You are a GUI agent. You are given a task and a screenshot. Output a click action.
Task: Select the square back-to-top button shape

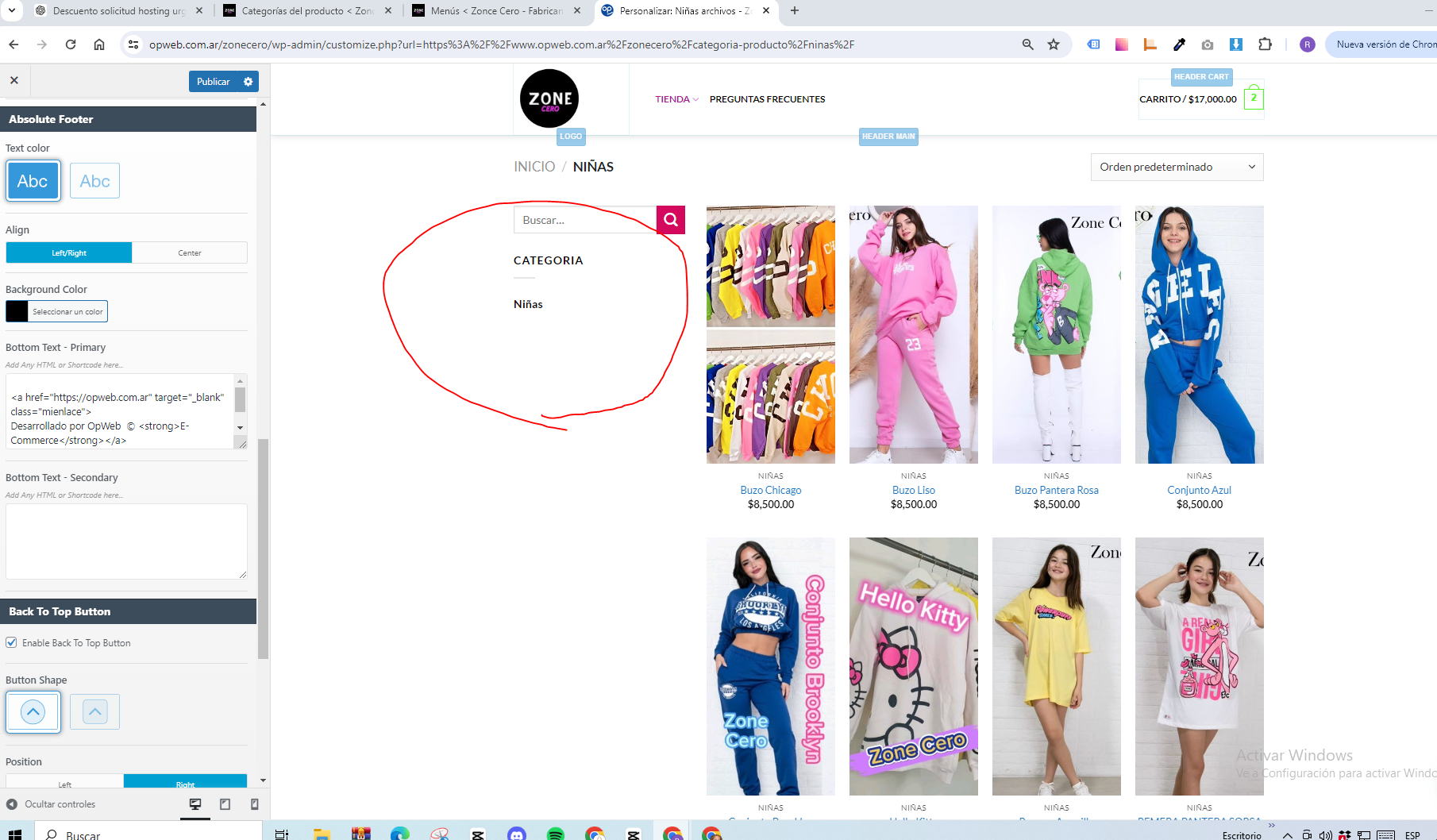tap(94, 711)
